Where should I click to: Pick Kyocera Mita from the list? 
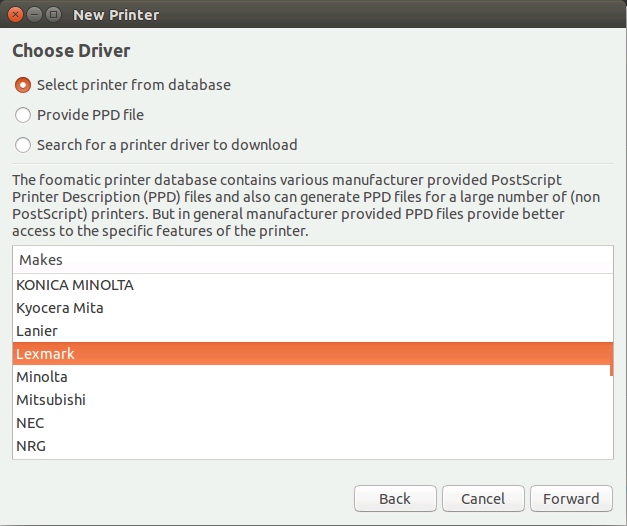point(313,308)
